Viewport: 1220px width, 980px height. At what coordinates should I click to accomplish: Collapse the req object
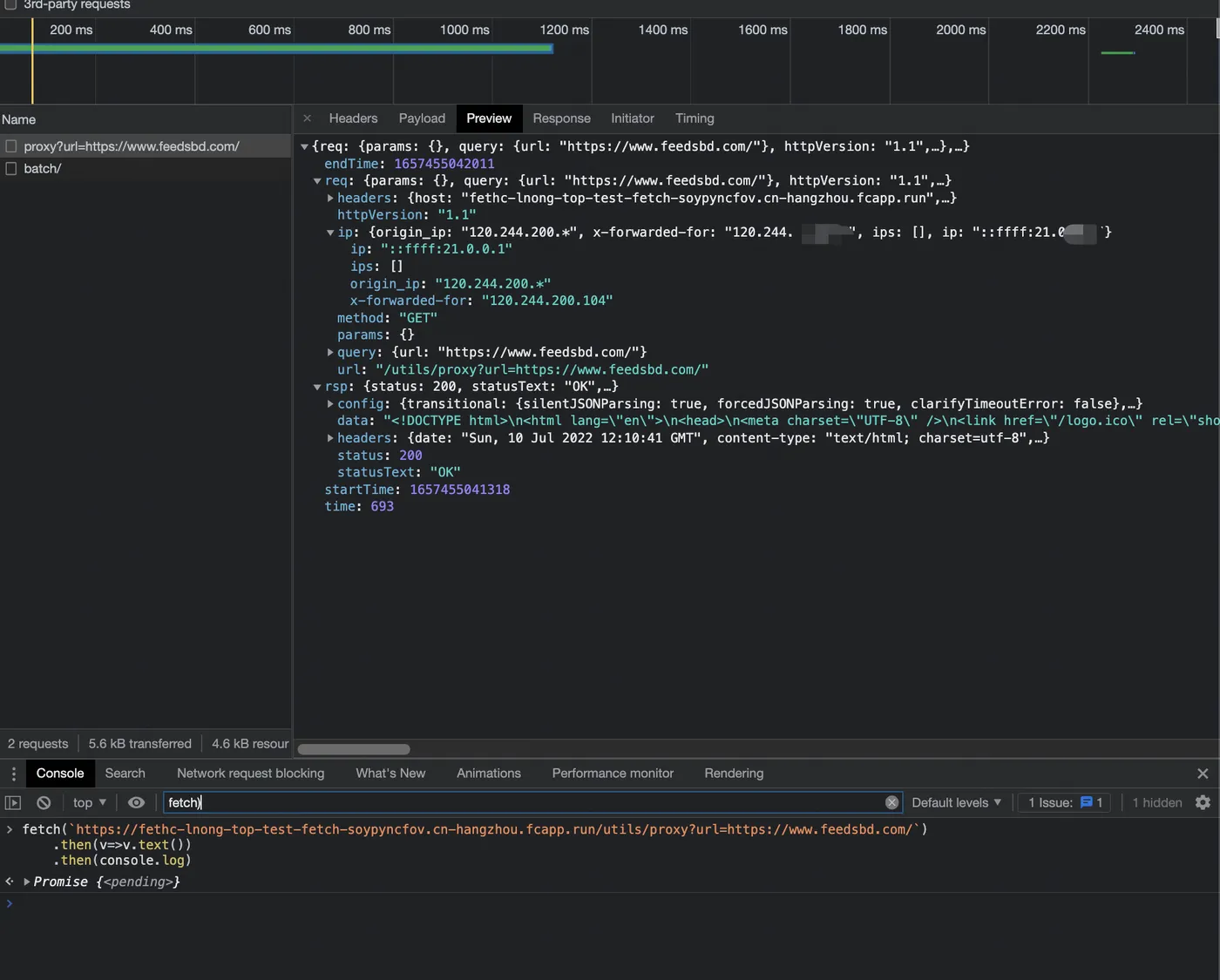(x=317, y=181)
